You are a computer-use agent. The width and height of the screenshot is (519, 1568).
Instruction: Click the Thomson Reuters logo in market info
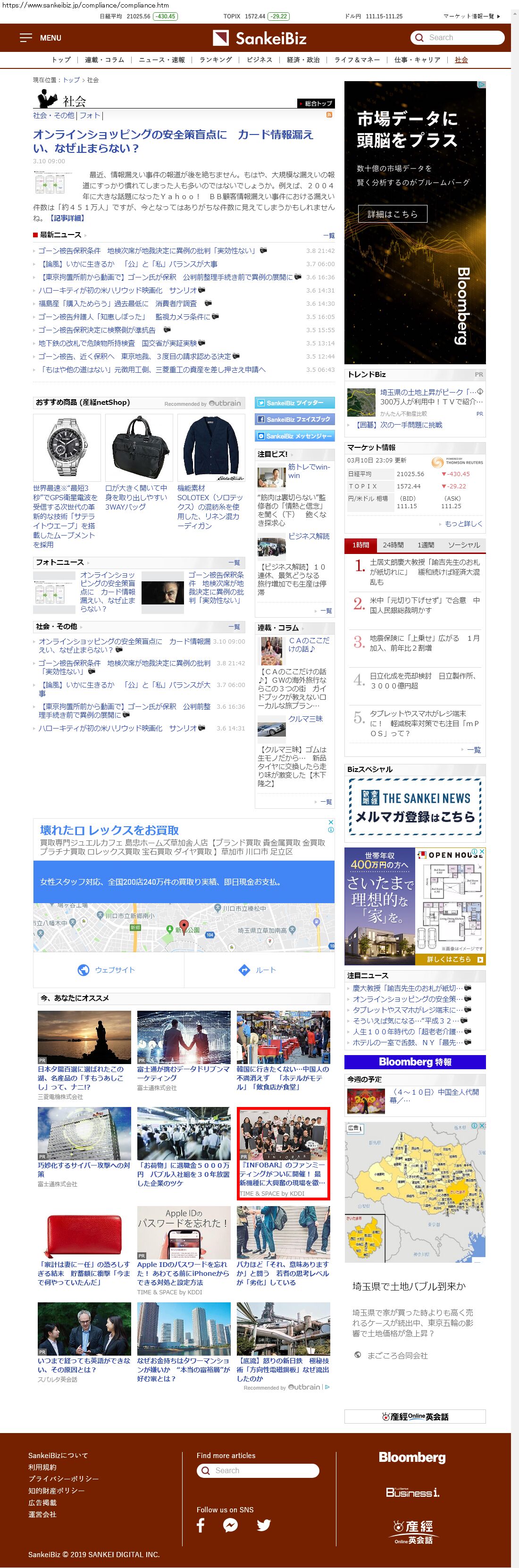(x=457, y=462)
